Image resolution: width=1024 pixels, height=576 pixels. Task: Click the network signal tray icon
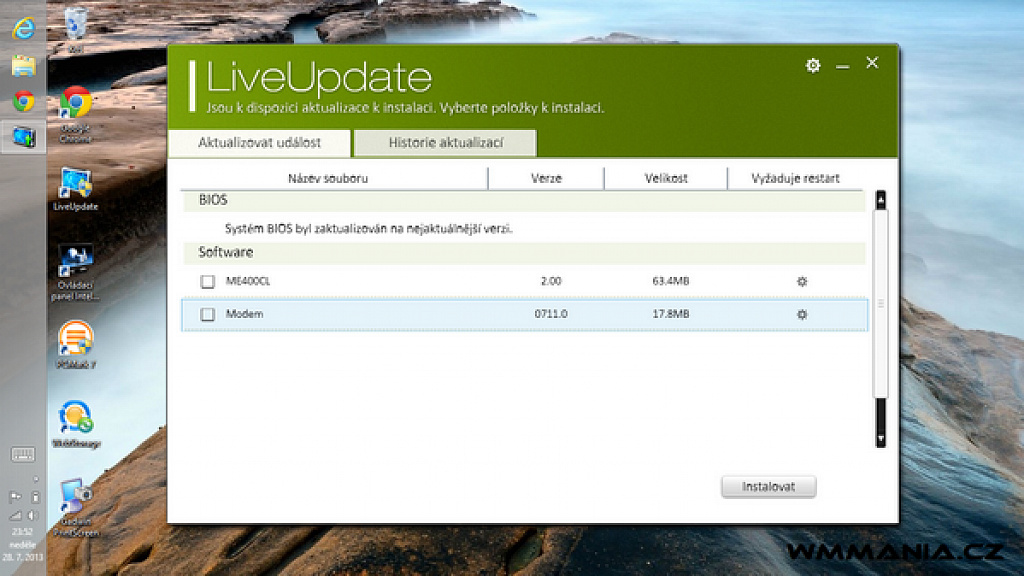click(x=15, y=515)
